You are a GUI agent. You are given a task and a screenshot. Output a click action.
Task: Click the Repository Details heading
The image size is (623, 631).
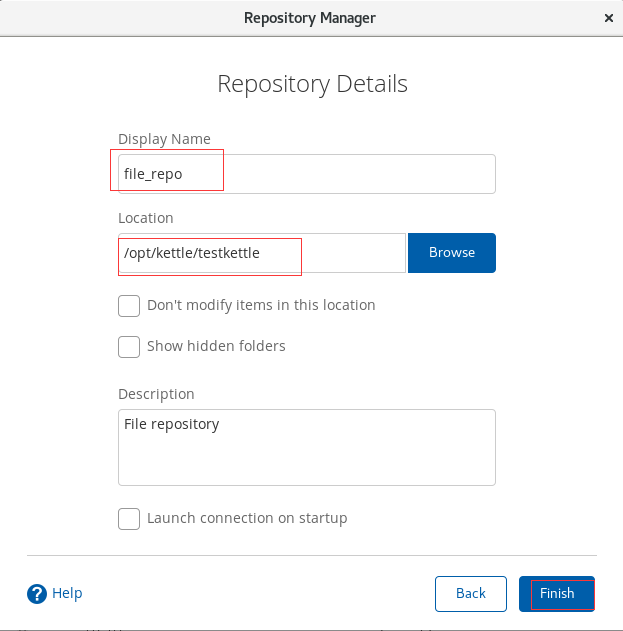[x=312, y=84]
